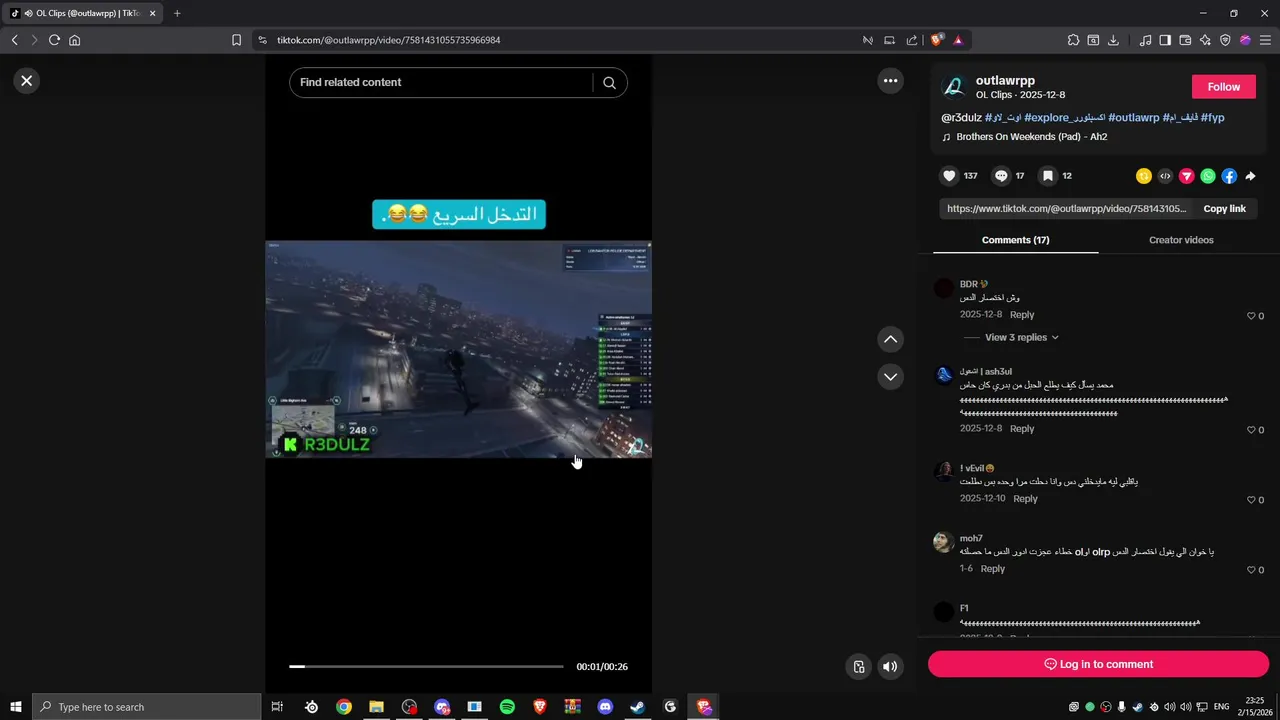Reload the page
Screen dimensions: 1280x720
click(54, 40)
